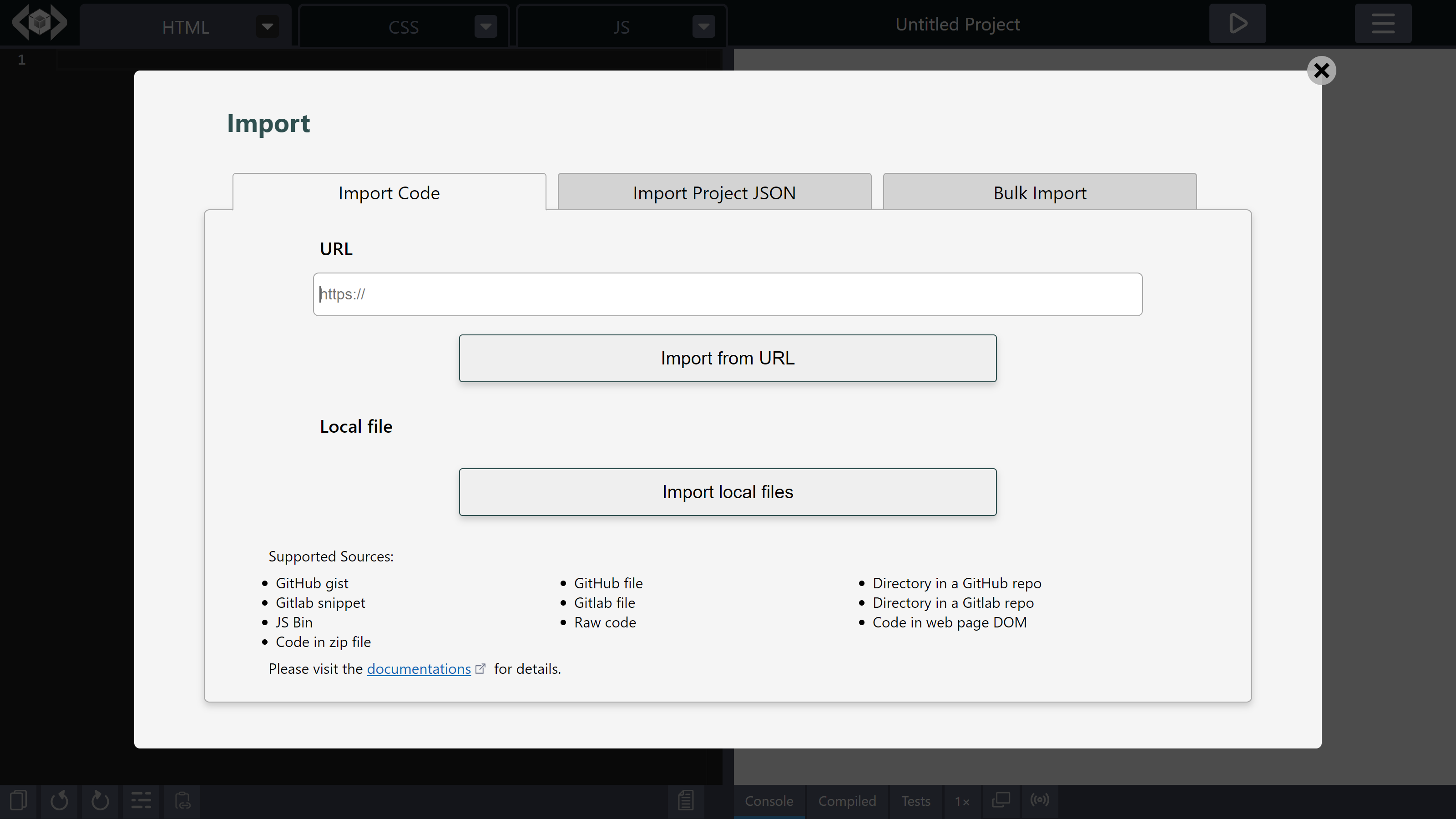Click the undo icon in editor toolbar

[x=59, y=800]
